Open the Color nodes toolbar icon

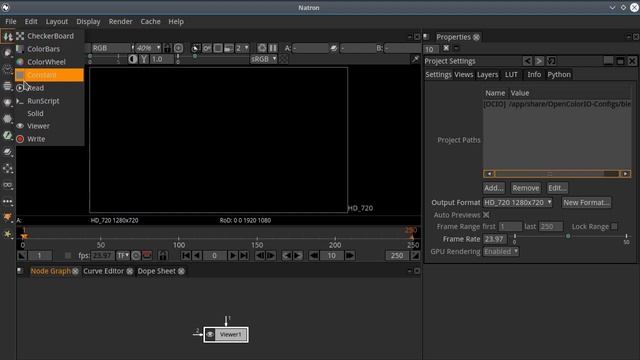8,102
